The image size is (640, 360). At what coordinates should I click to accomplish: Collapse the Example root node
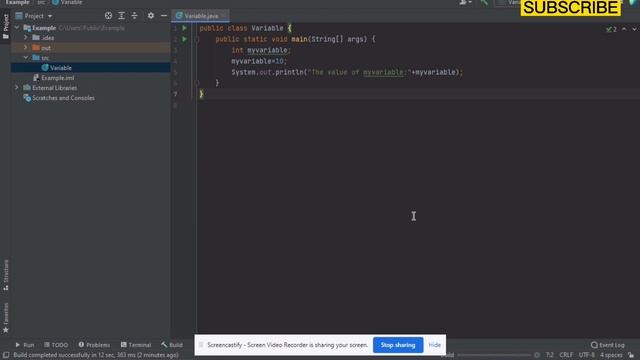[x=17, y=28]
